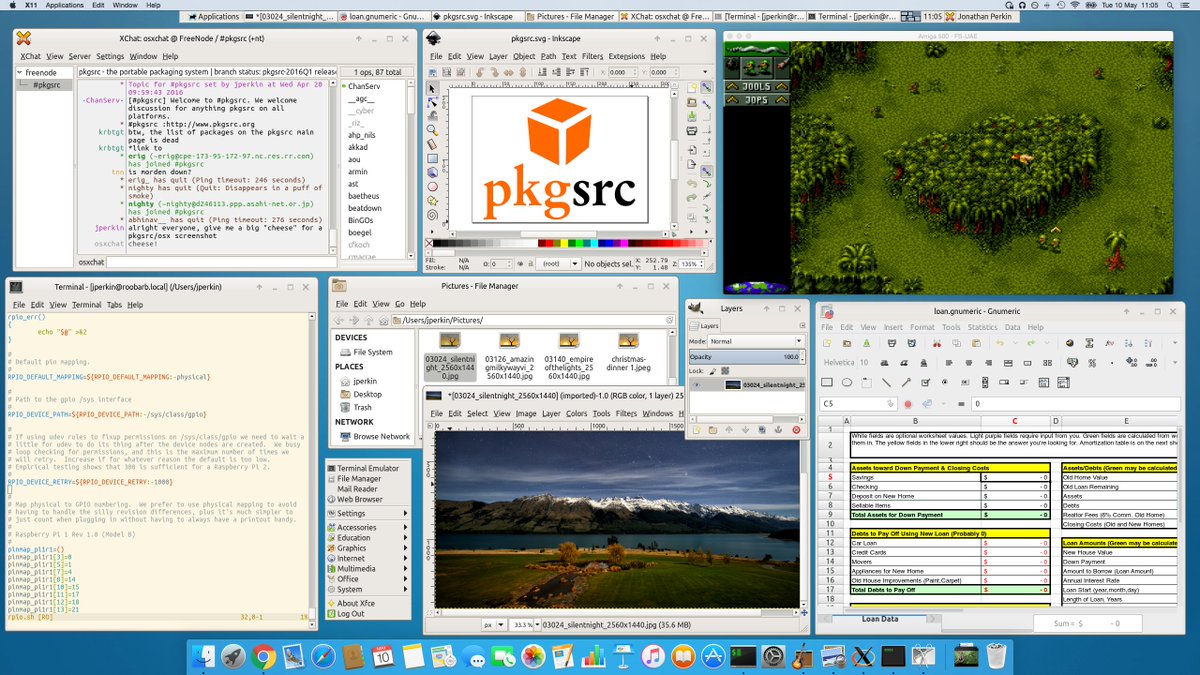Open Browse Network in File Manager sidebar
1200x675 pixels.
pyautogui.click(x=374, y=436)
